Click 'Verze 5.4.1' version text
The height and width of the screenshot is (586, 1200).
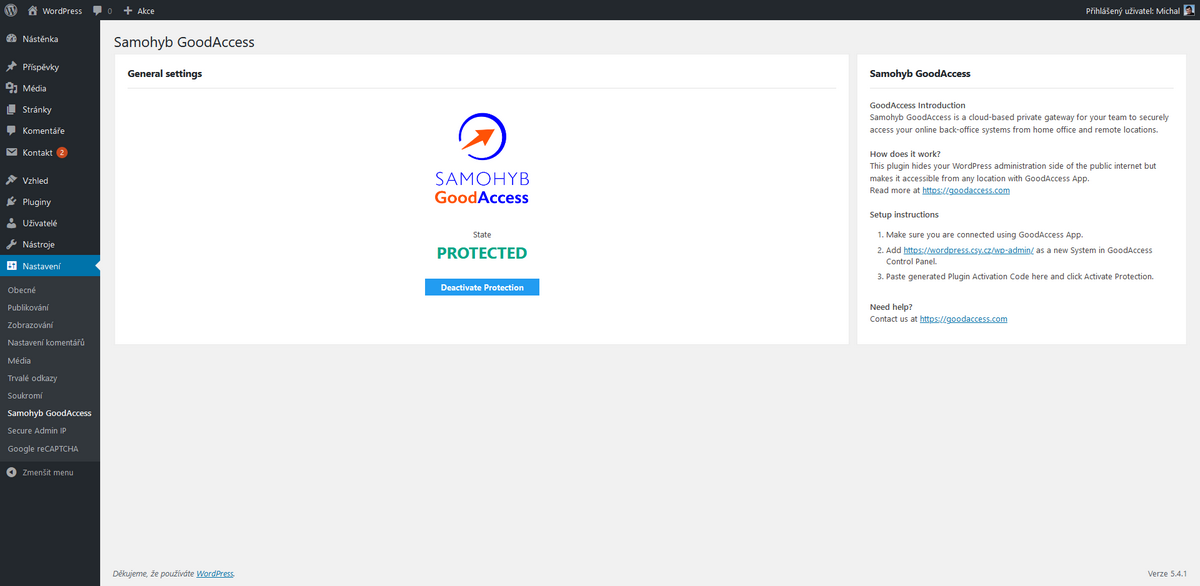(1168, 574)
